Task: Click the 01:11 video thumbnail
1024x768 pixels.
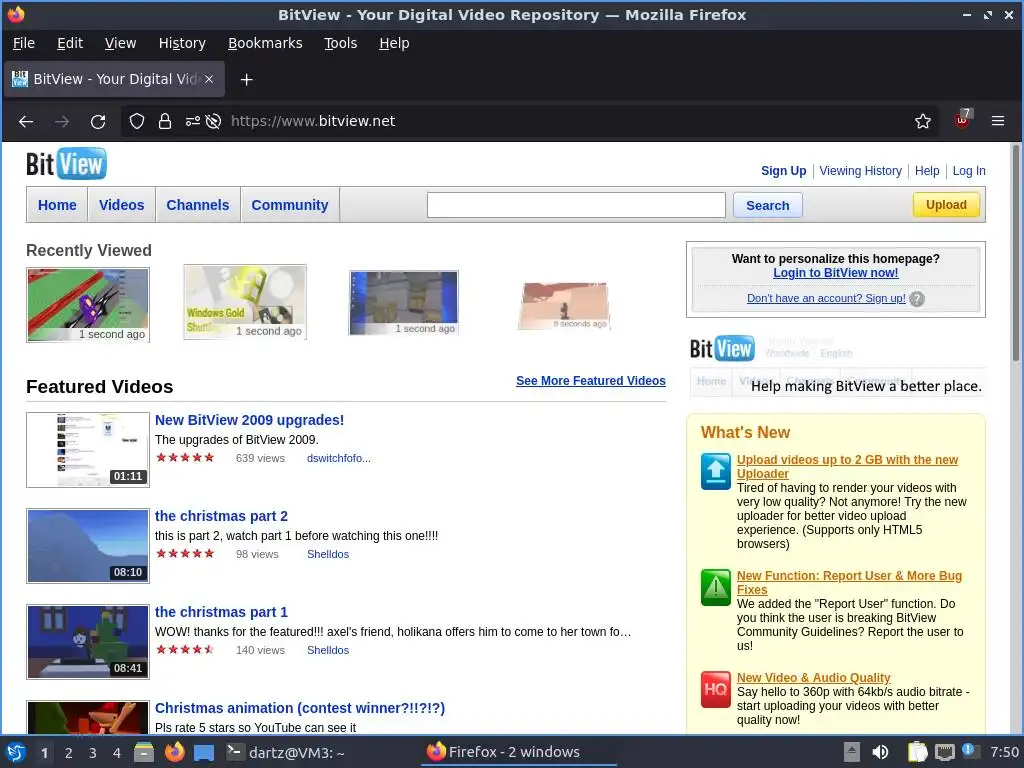Action: [x=88, y=449]
